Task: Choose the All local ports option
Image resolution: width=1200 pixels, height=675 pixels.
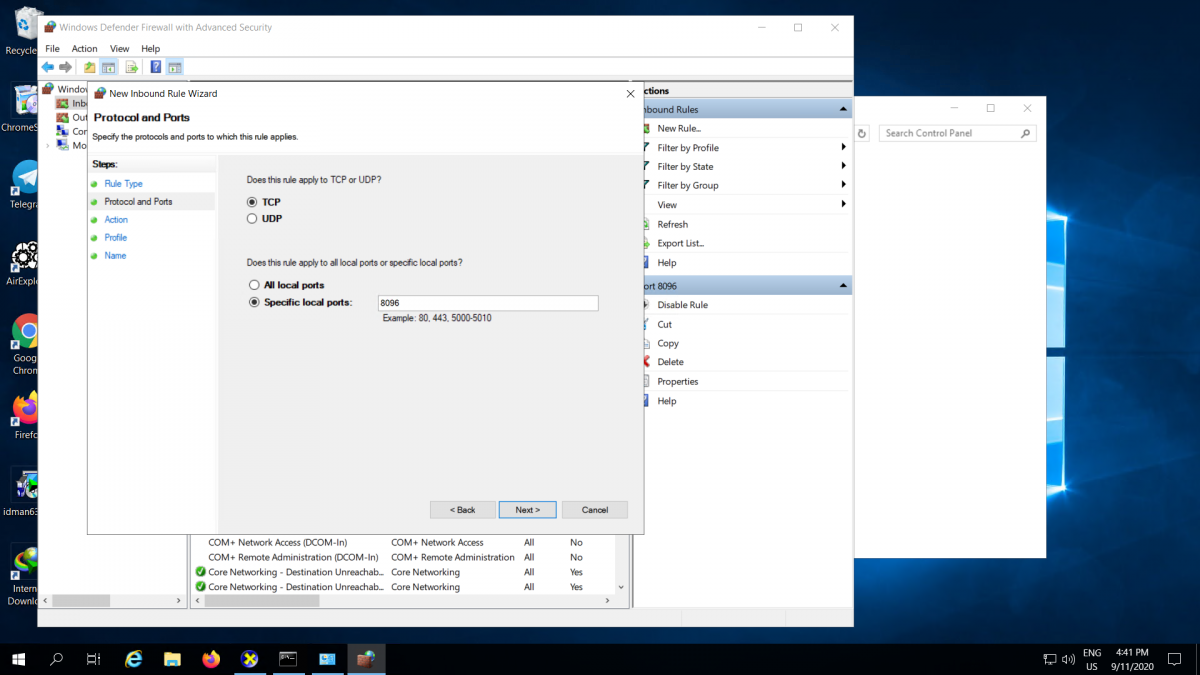Action: click(254, 285)
